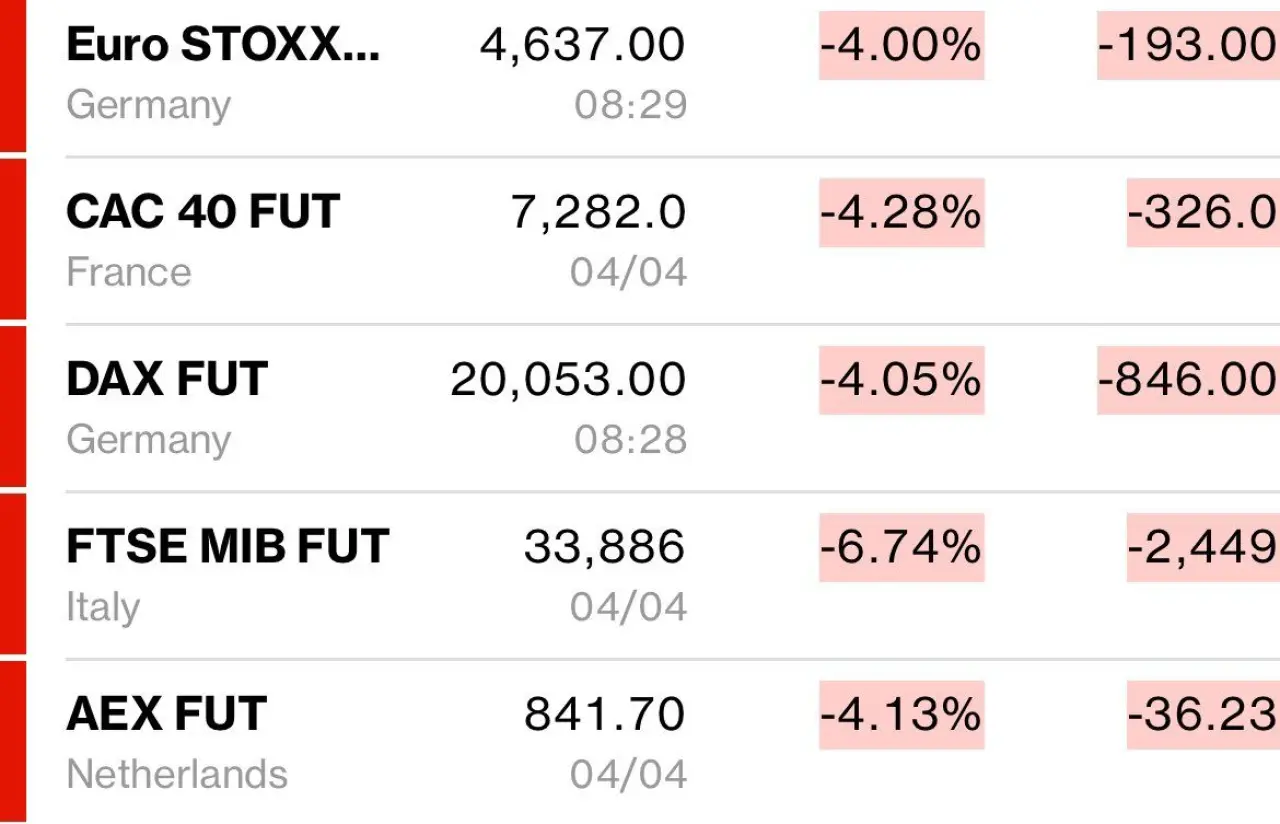
Task: Tap the -2,449 point change value
Action: (x=1203, y=547)
